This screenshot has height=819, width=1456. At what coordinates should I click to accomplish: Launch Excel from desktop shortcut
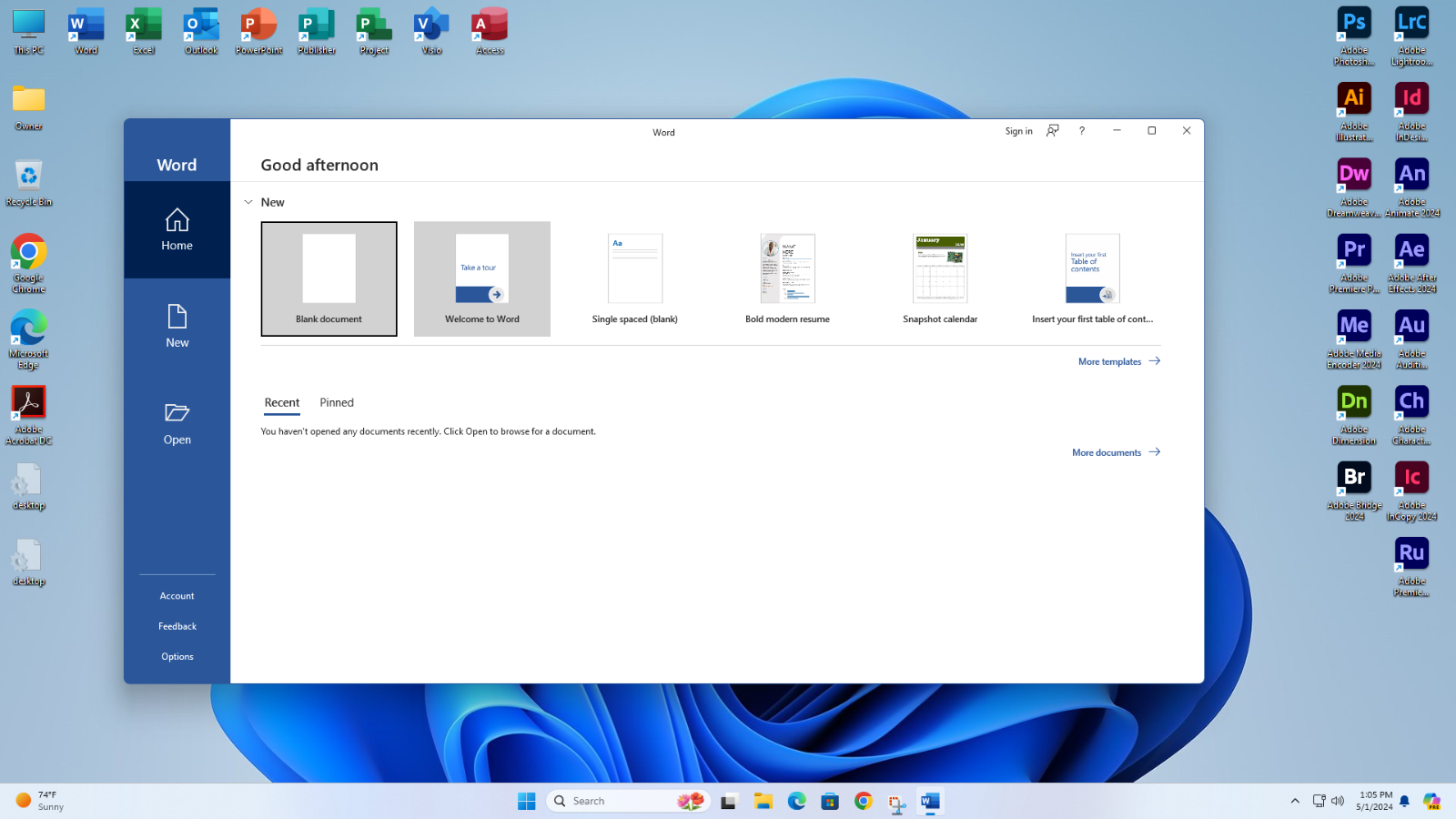pos(144,32)
